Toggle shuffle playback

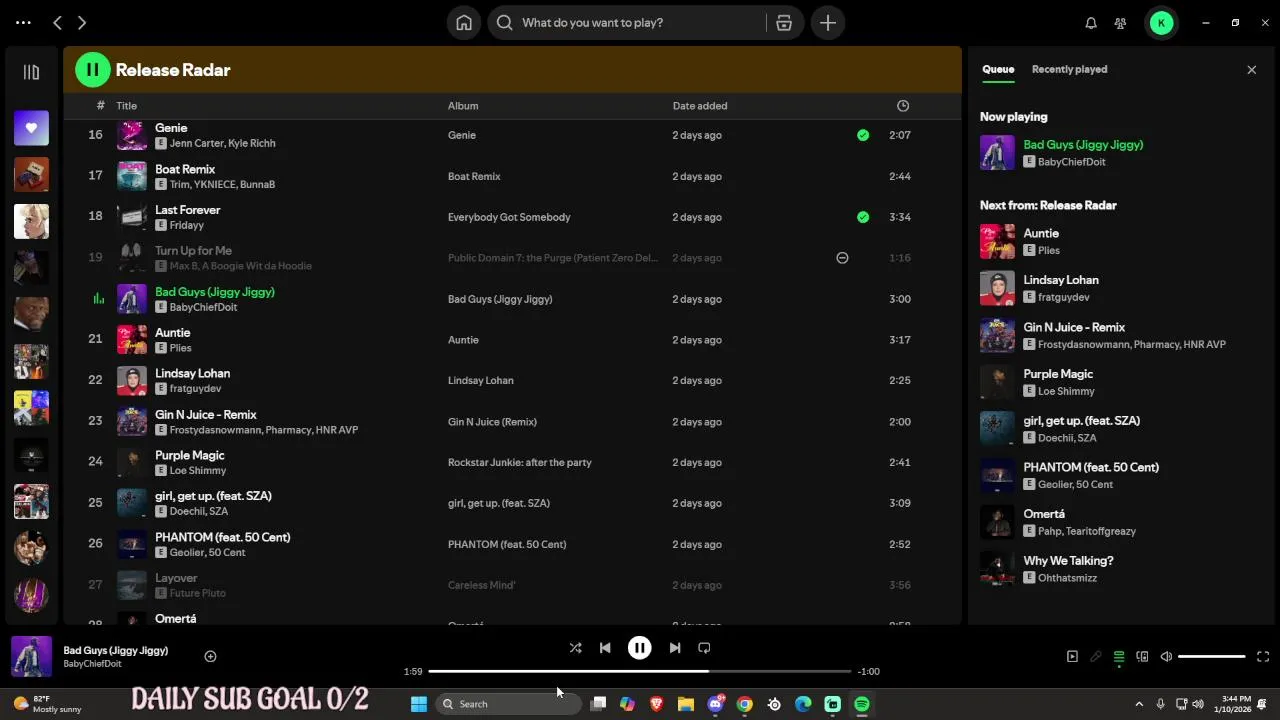point(575,648)
